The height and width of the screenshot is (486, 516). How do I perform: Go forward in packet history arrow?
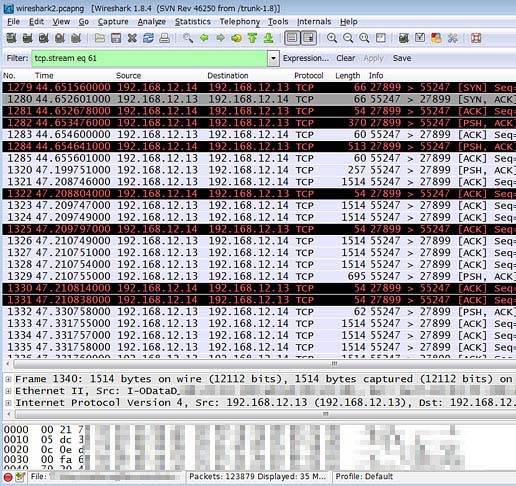[220, 38]
